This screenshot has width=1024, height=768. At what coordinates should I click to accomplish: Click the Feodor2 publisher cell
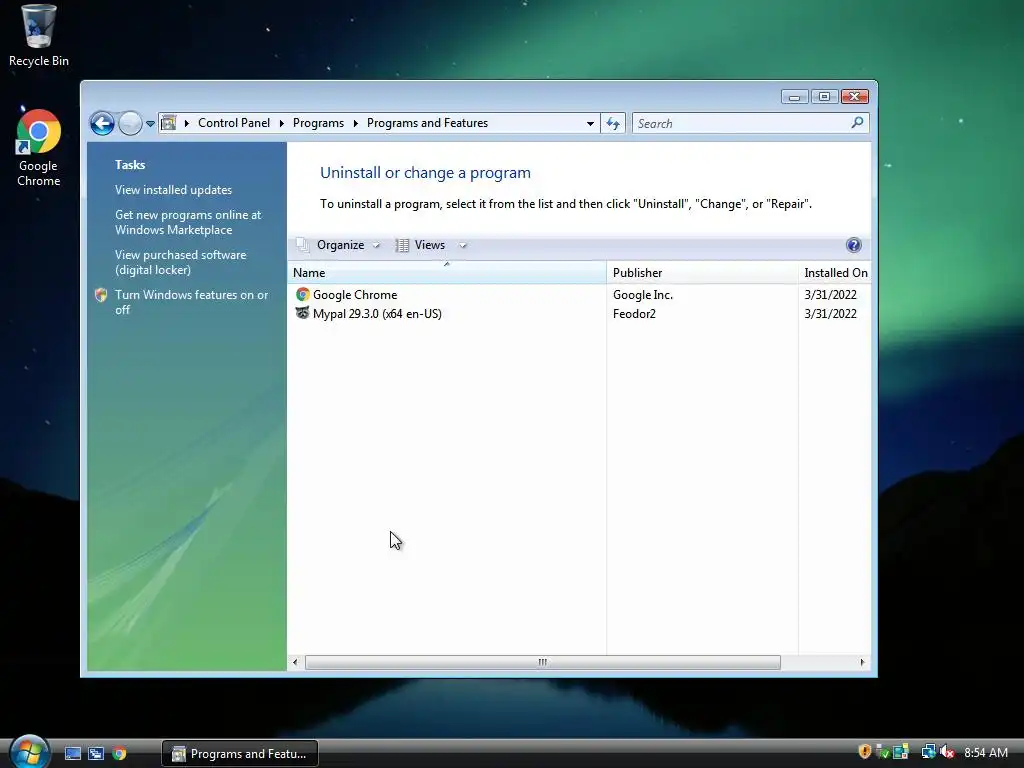pyautogui.click(x=634, y=313)
